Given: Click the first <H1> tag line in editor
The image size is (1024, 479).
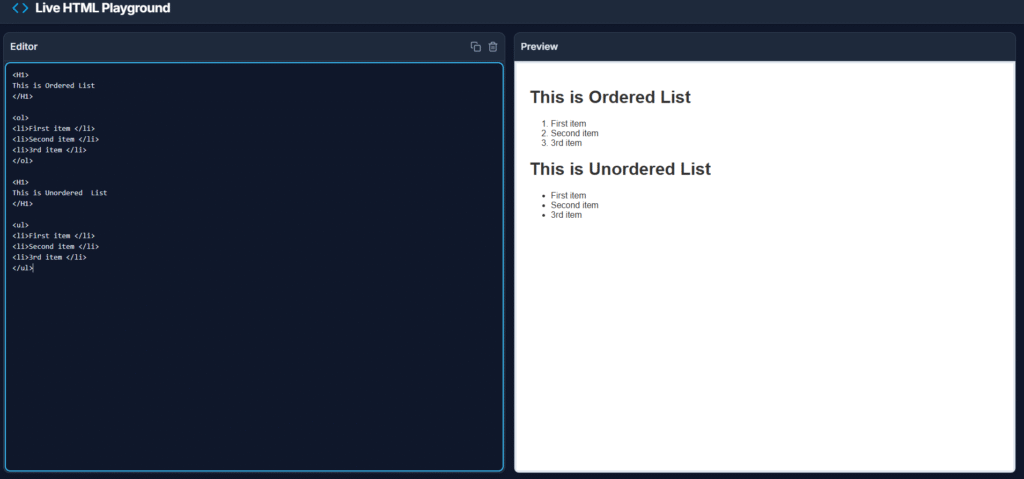Looking at the screenshot, I should pyautogui.click(x=21, y=75).
